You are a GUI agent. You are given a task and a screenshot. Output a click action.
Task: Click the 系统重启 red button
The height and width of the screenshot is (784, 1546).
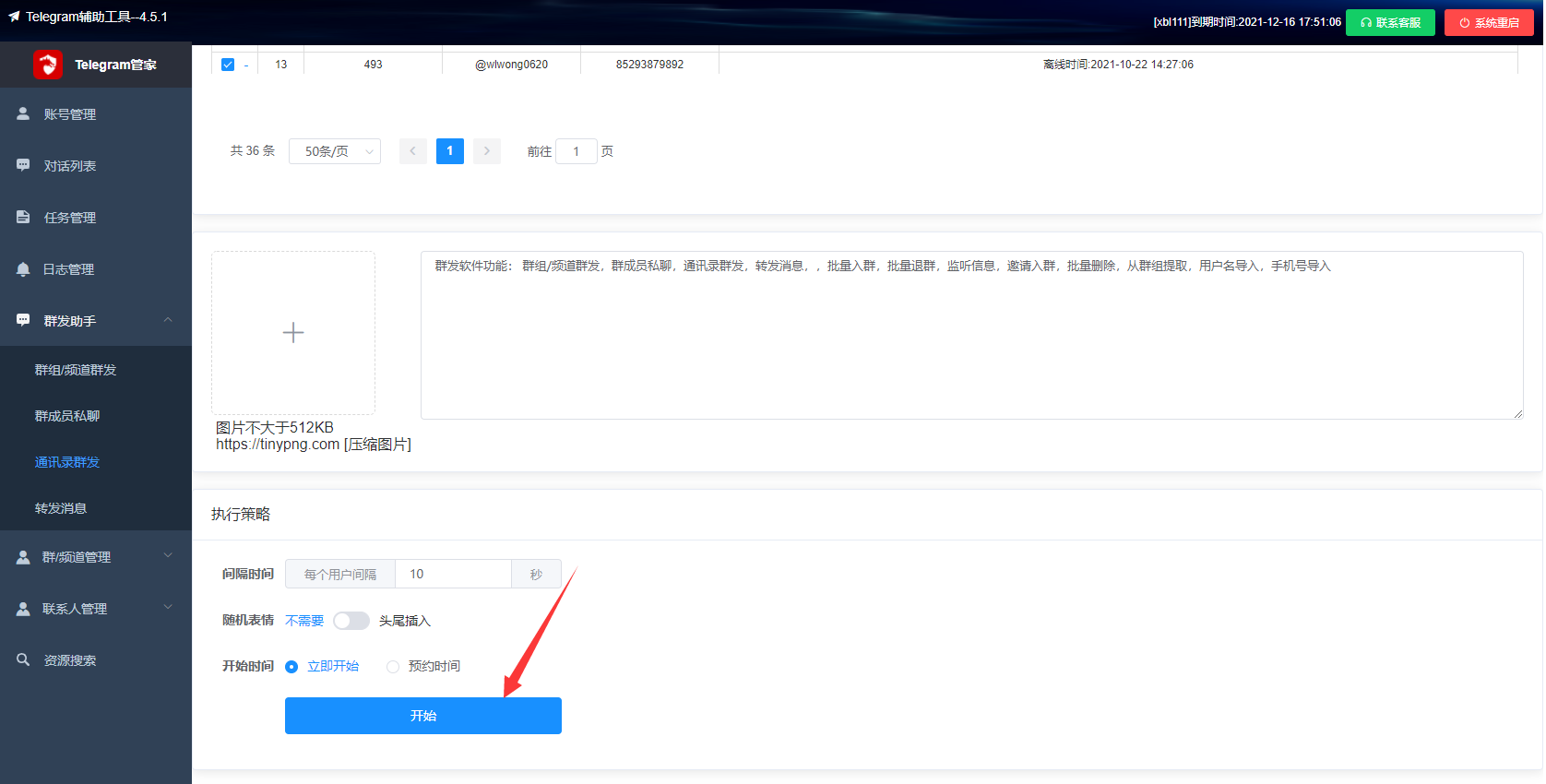[x=1489, y=22]
